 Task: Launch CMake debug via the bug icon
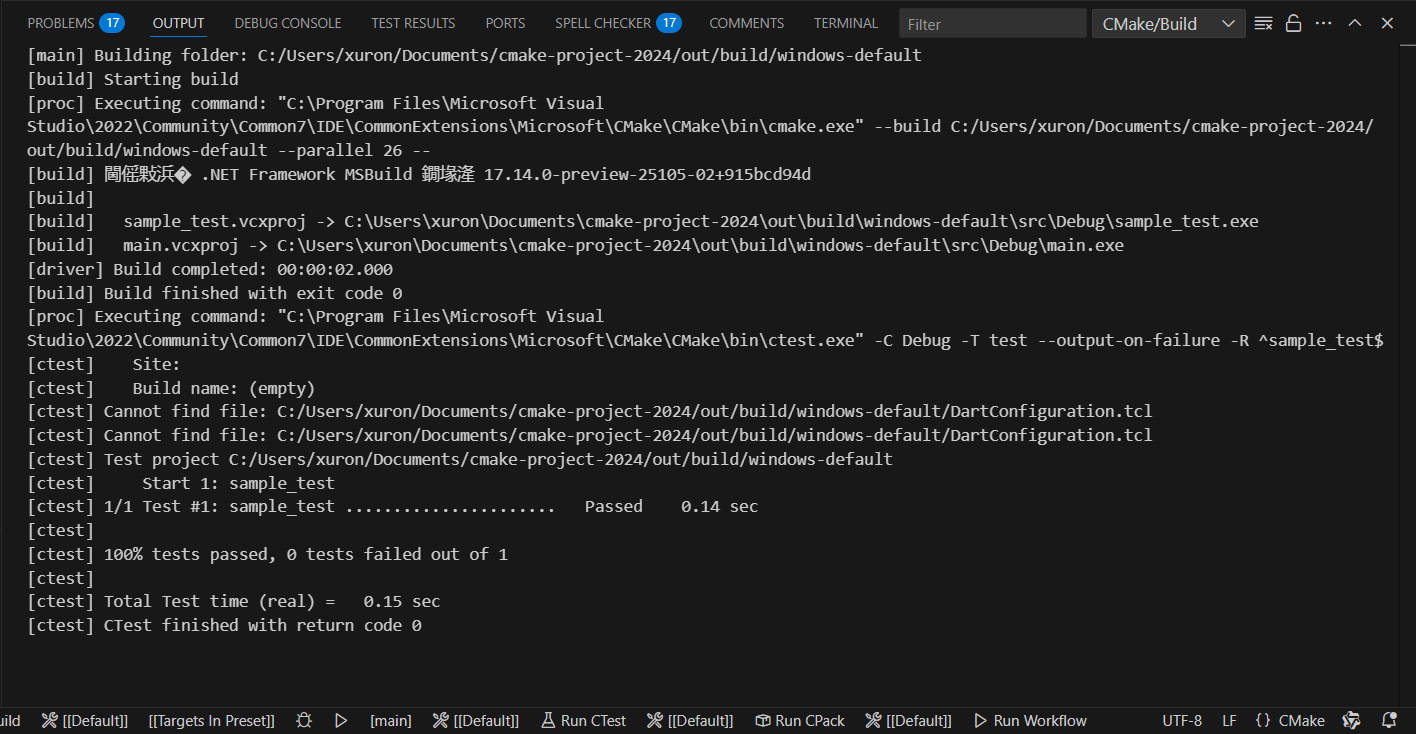pos(304,720)
